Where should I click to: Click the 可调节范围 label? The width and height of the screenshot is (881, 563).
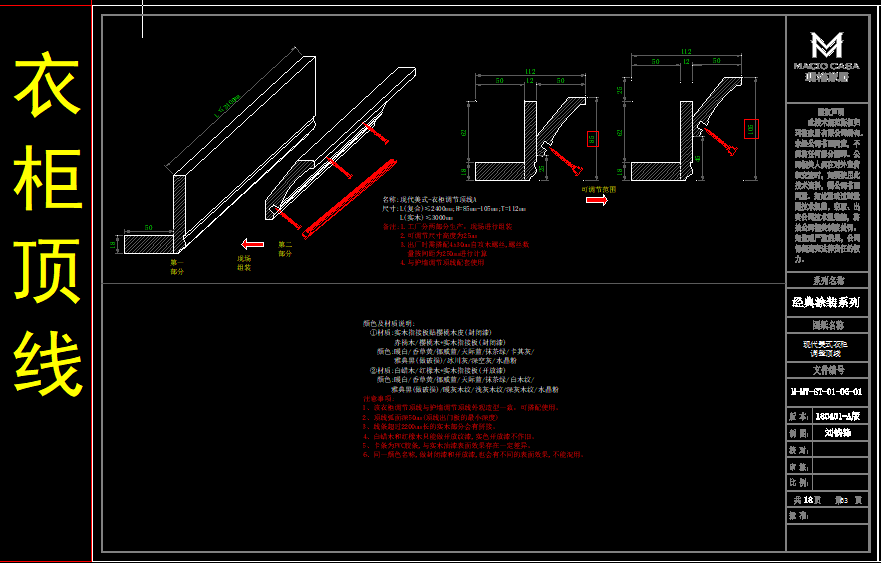coord(598,188)
